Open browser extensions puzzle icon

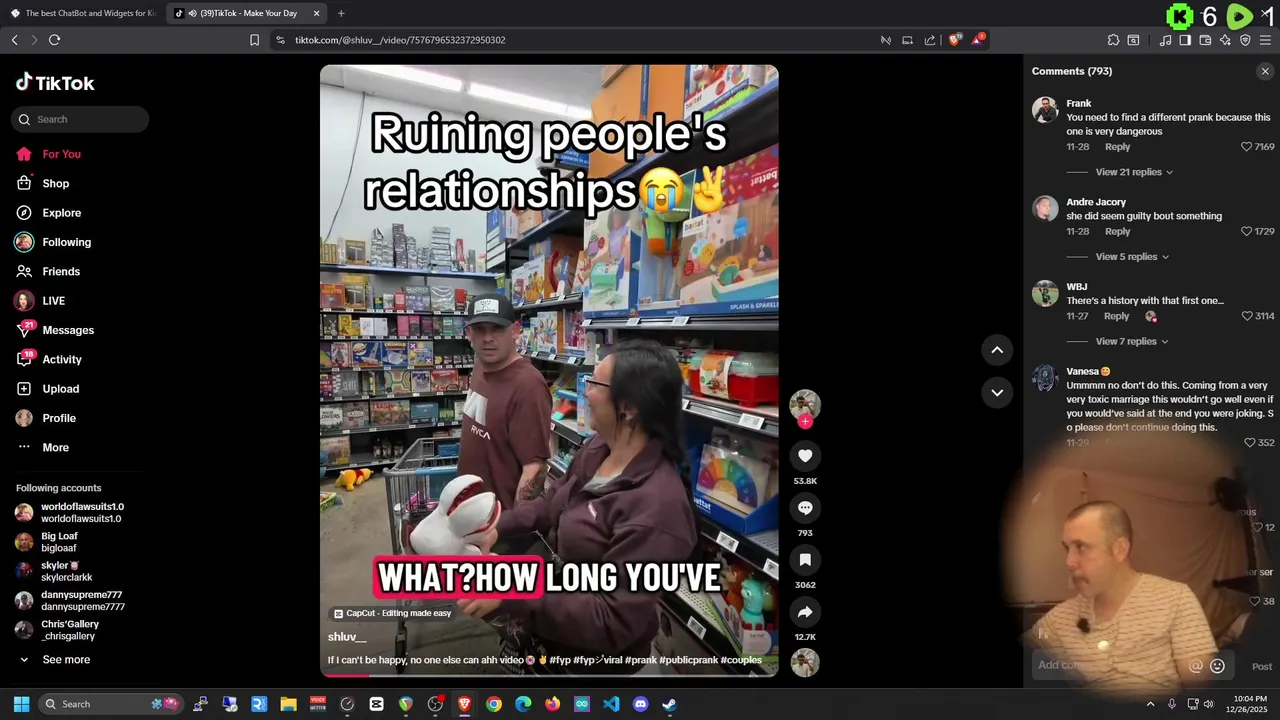1113,40
